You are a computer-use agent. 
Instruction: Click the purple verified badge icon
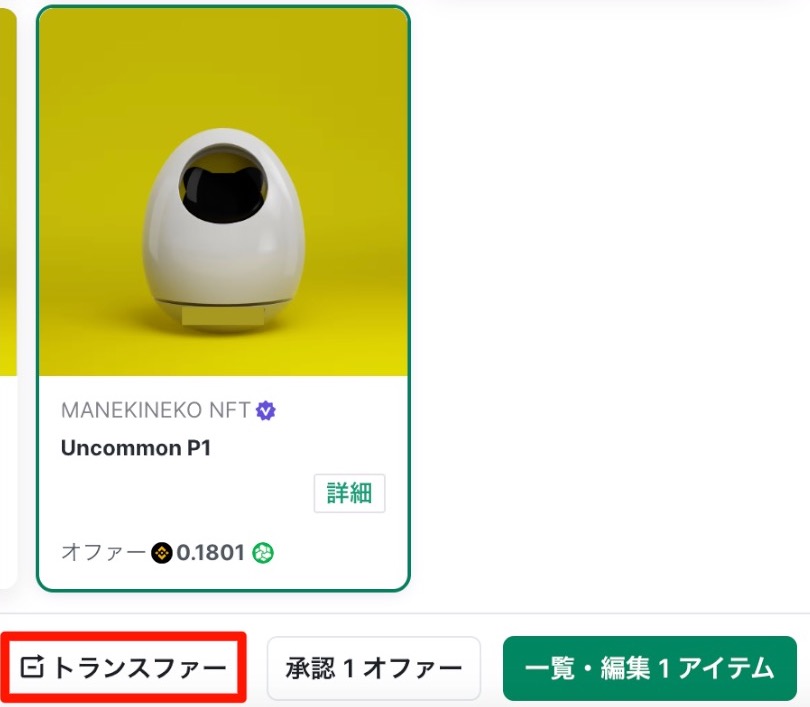pos(266,411)
